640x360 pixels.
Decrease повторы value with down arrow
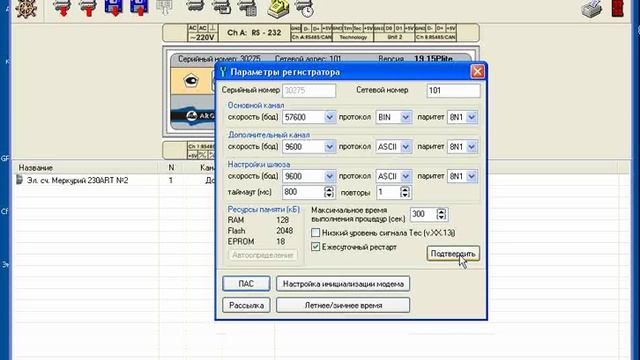tap(405, 195)
